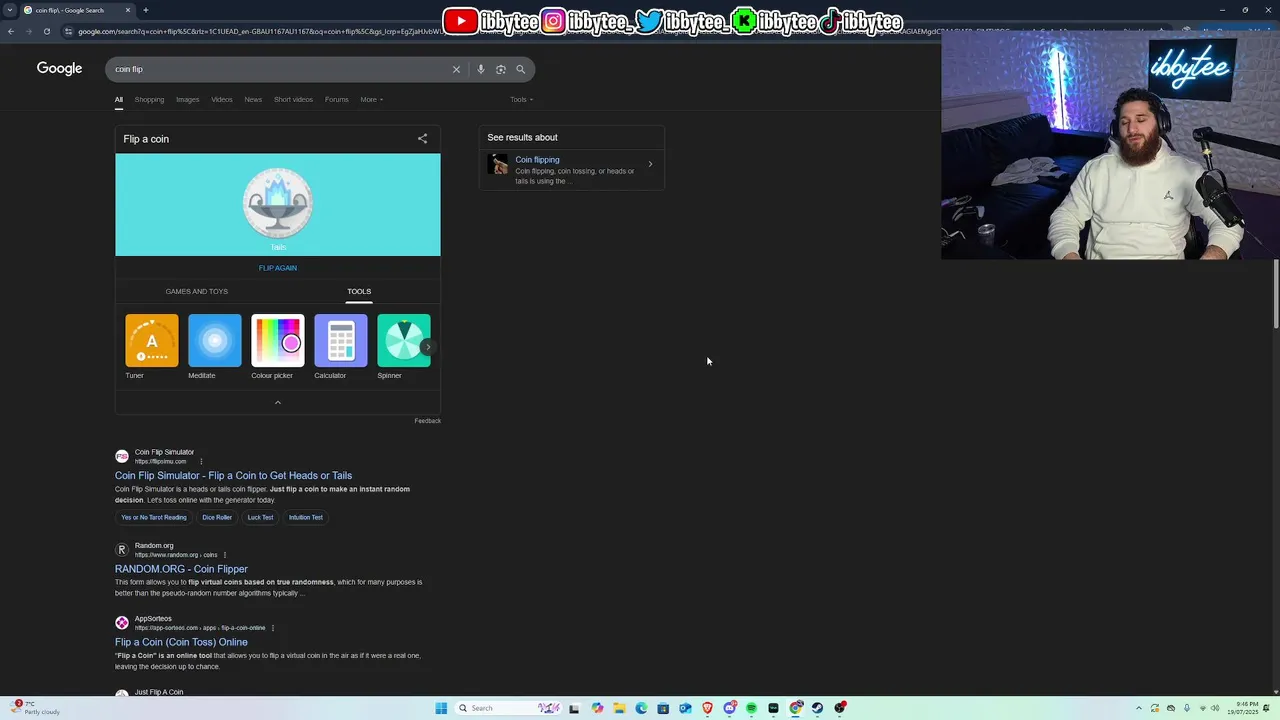Expand the search Tools dropdown
Viewport: 1280px width, 720px height.
tap(521, 99)
